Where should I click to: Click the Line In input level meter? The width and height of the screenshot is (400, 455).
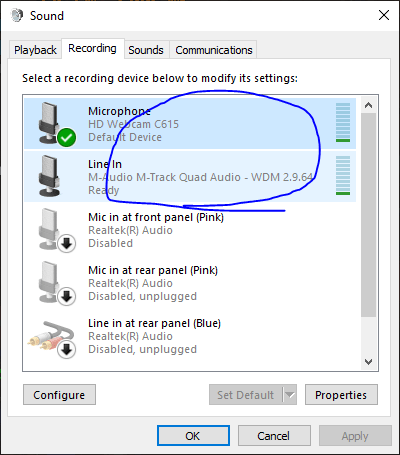coord(343,175)
